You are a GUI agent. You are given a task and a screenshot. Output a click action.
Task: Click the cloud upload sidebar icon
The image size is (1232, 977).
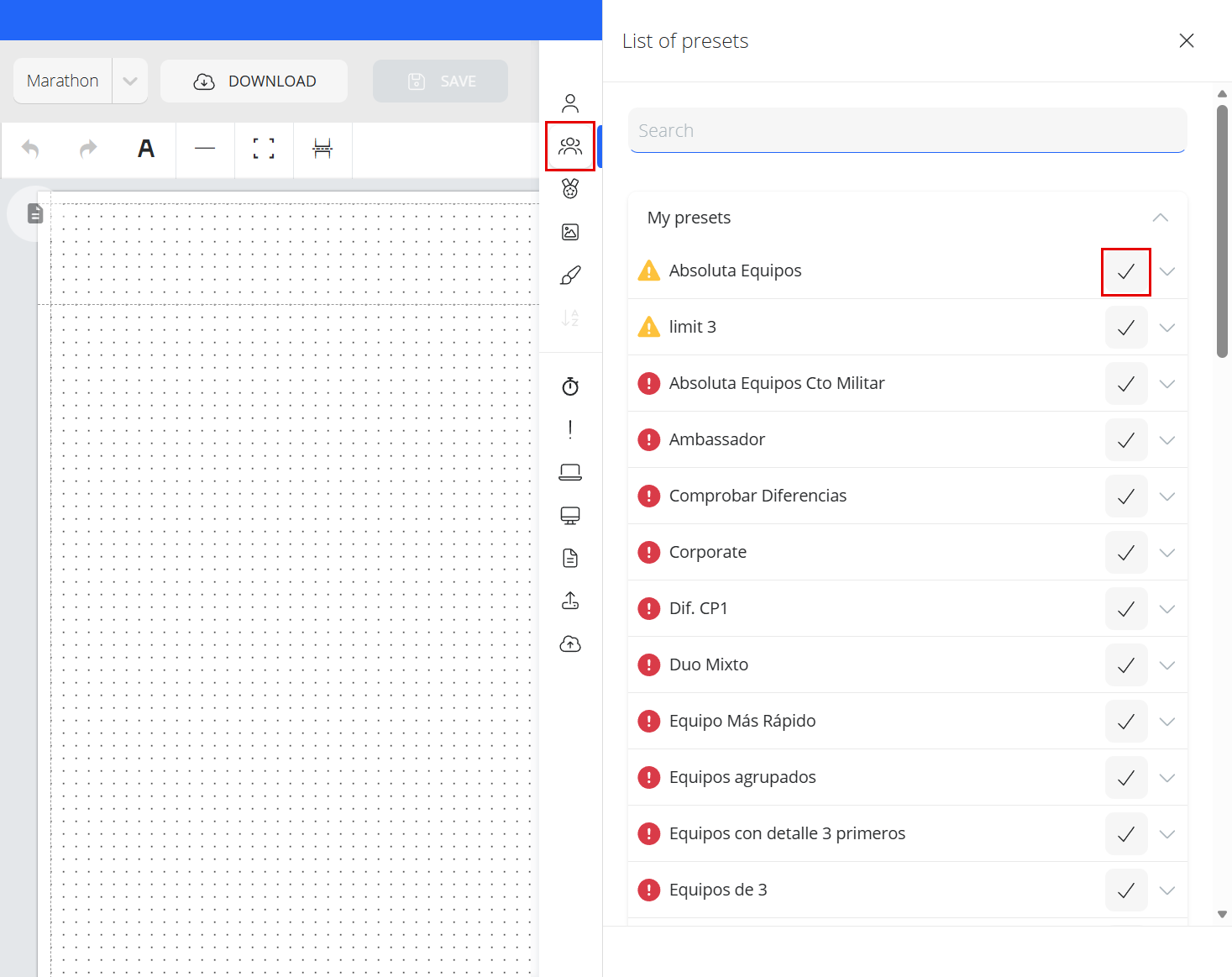coord(570,644)
